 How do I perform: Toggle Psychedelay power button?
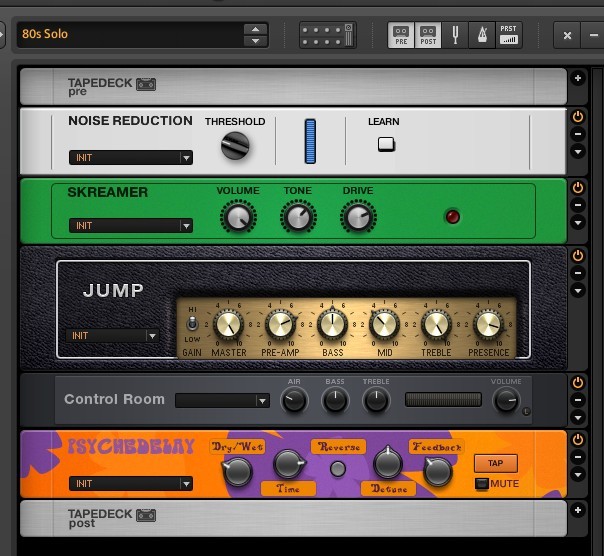[x=578, y=440]
